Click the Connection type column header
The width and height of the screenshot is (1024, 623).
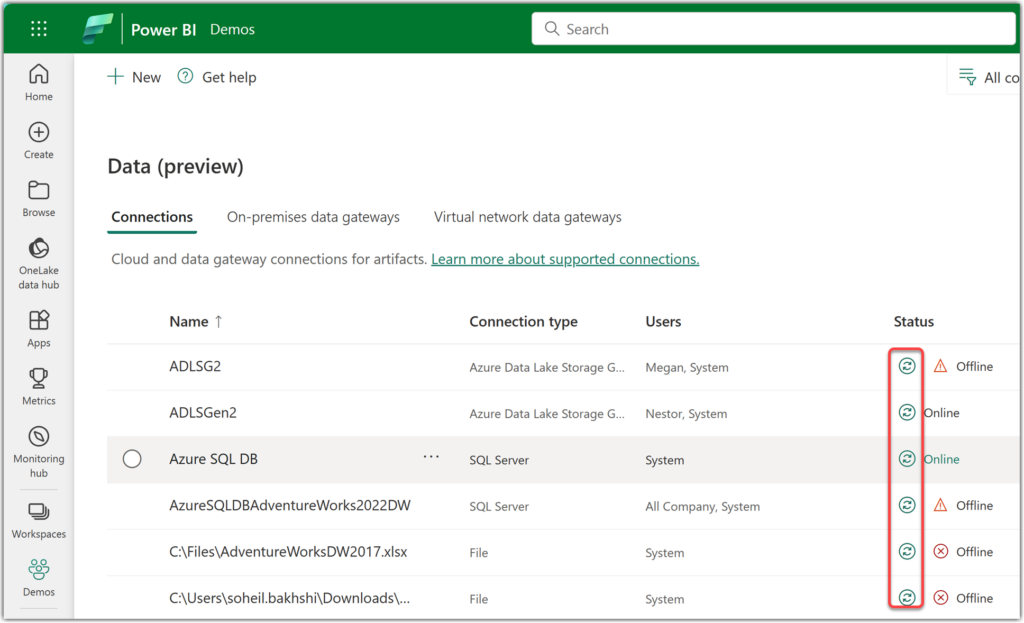click(x=523, y=321)
